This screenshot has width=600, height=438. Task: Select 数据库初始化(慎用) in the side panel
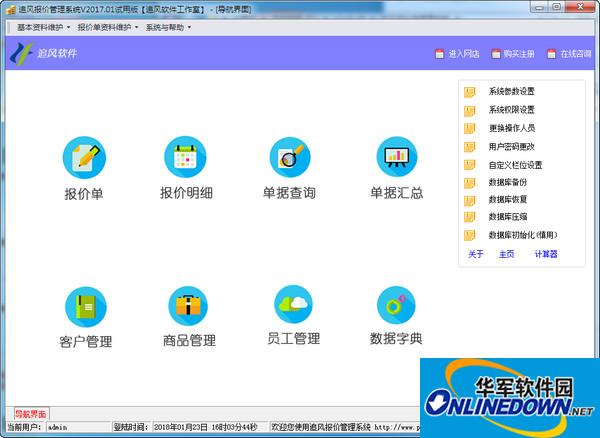(523, 235)
